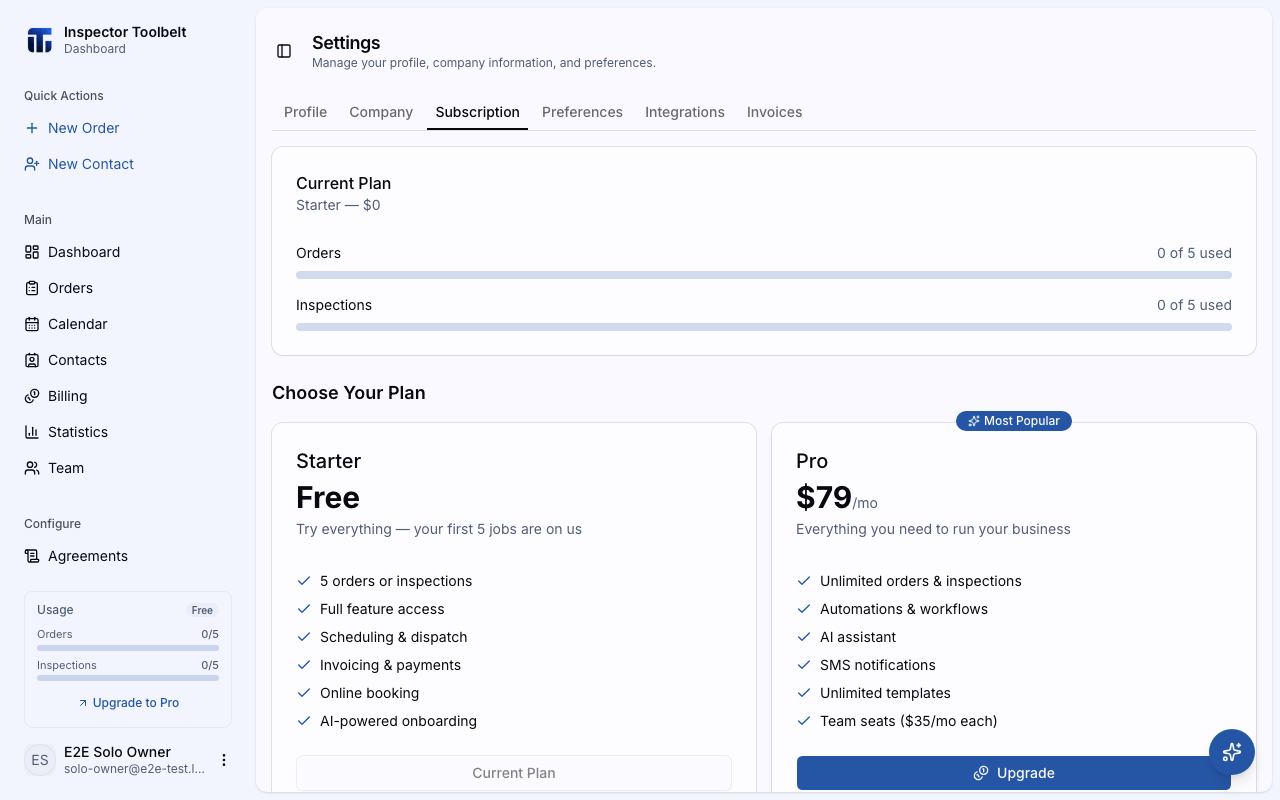Open user menu three-dot icon
Viewport: 1280px width, 800px height.
[224, 760]
